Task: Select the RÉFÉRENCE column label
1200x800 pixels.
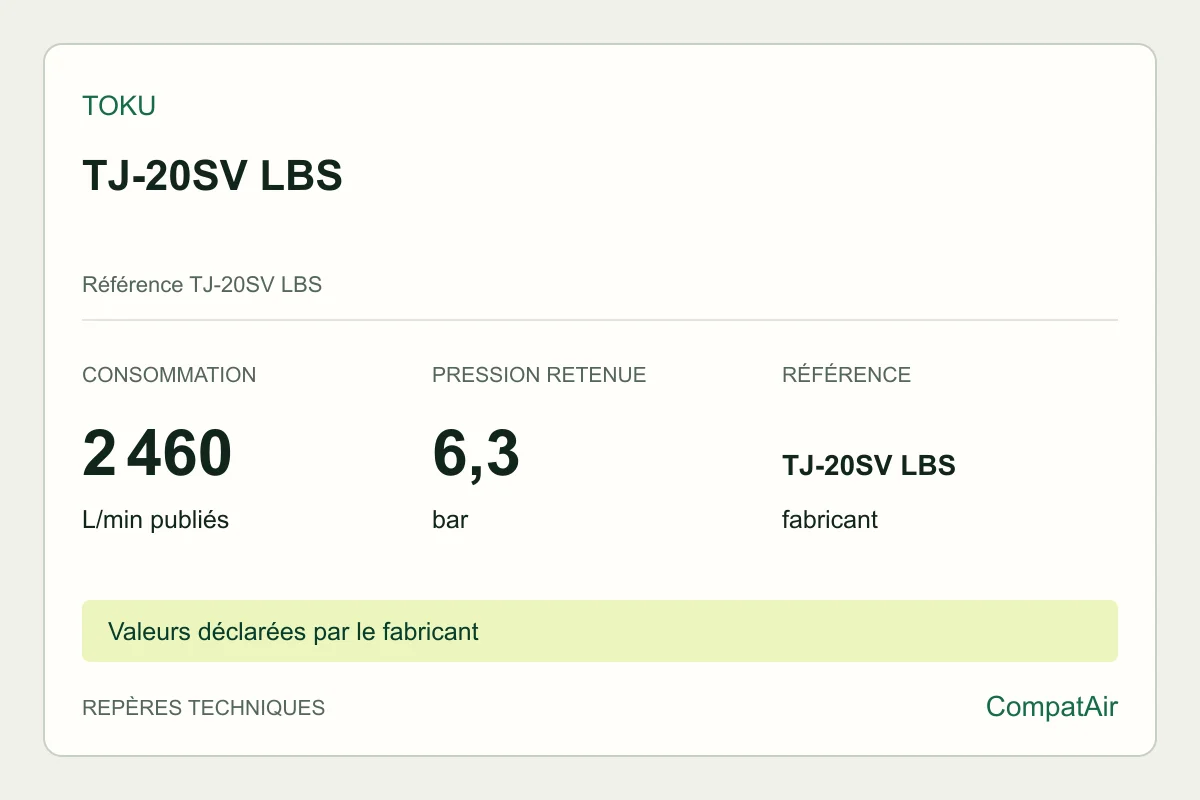Action: 846,375
